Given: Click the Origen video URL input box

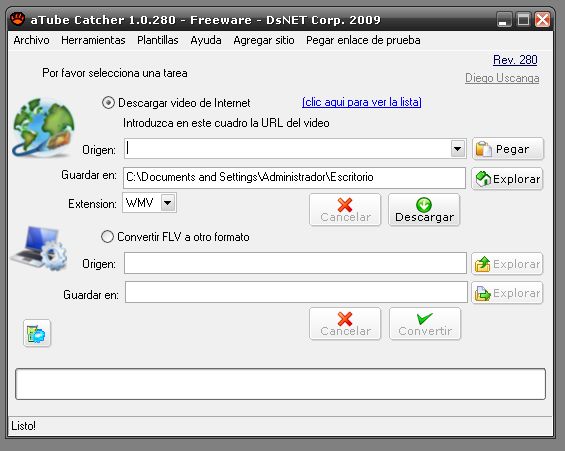Looking at the screenshot, I should coord(288,149).
